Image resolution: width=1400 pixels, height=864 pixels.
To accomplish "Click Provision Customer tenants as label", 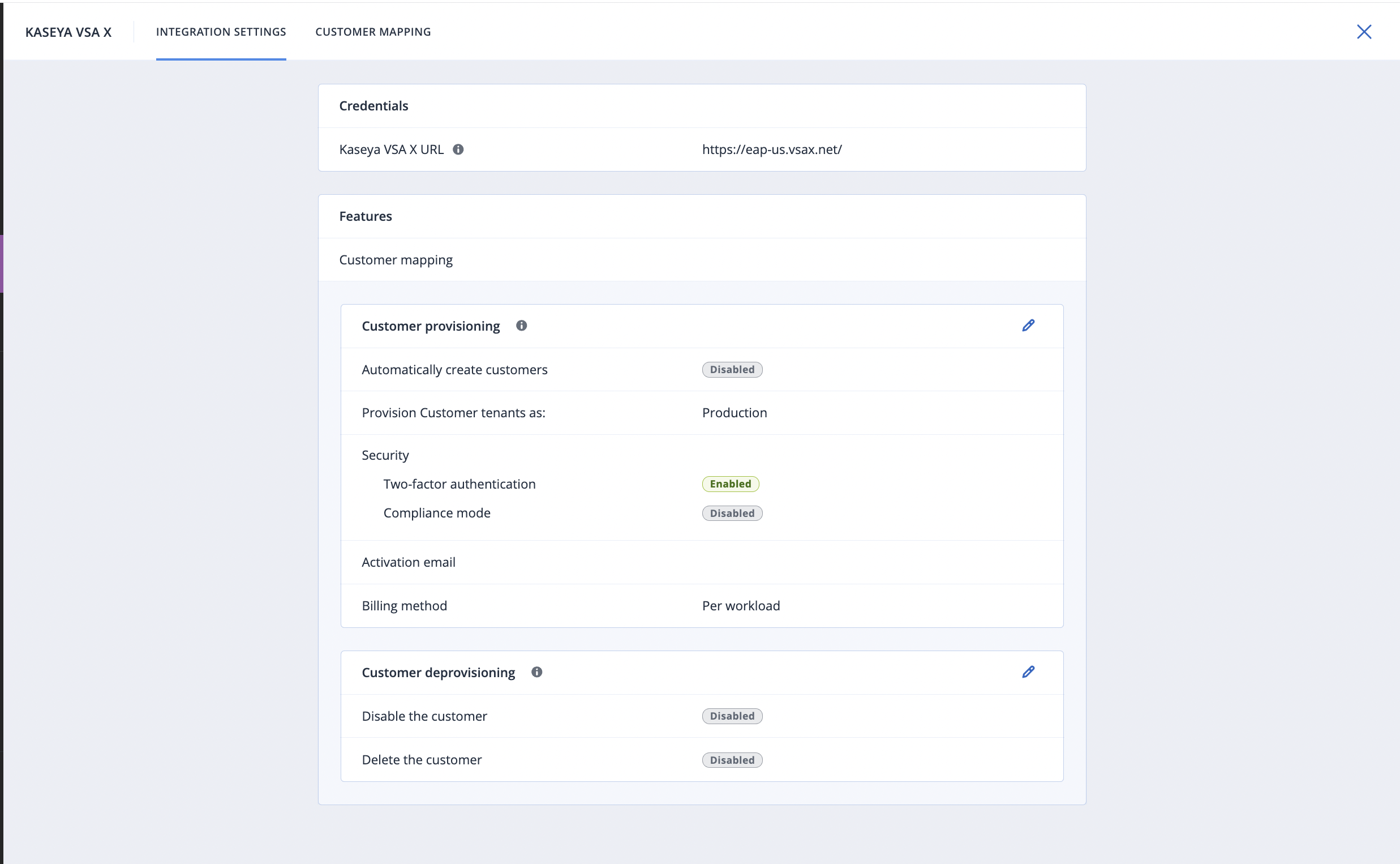I will (453, 413).
